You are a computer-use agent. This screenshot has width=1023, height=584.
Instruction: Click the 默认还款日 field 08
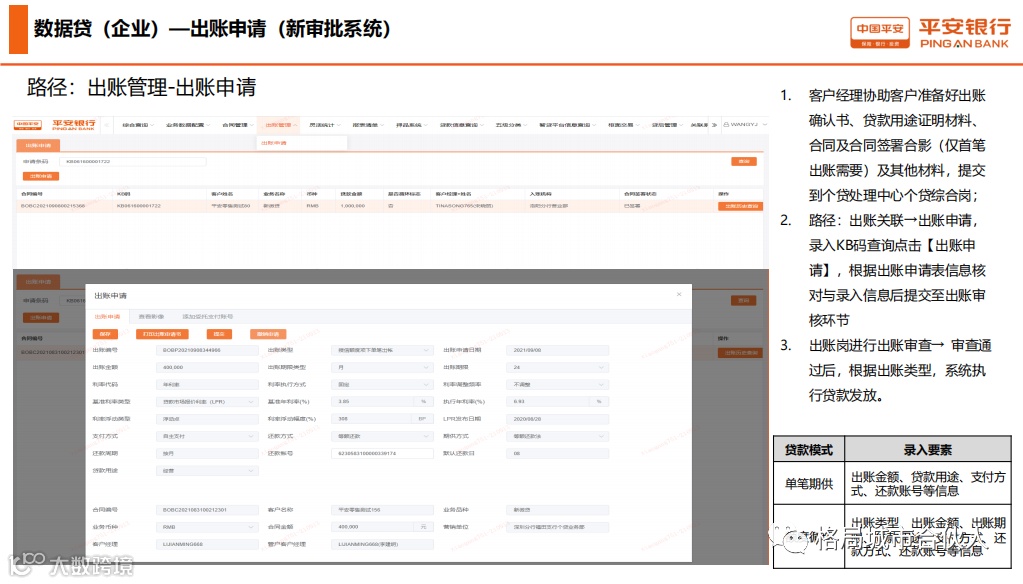pyautogui.click(x=557, y=453)
